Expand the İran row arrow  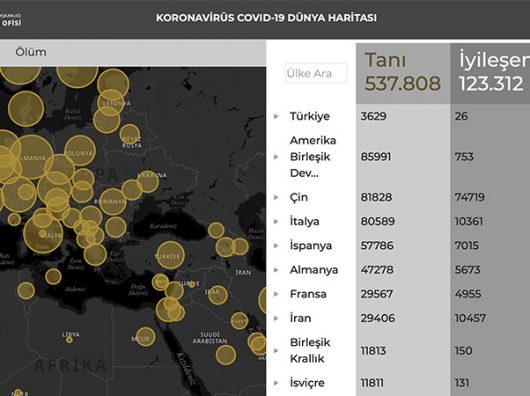276,318
